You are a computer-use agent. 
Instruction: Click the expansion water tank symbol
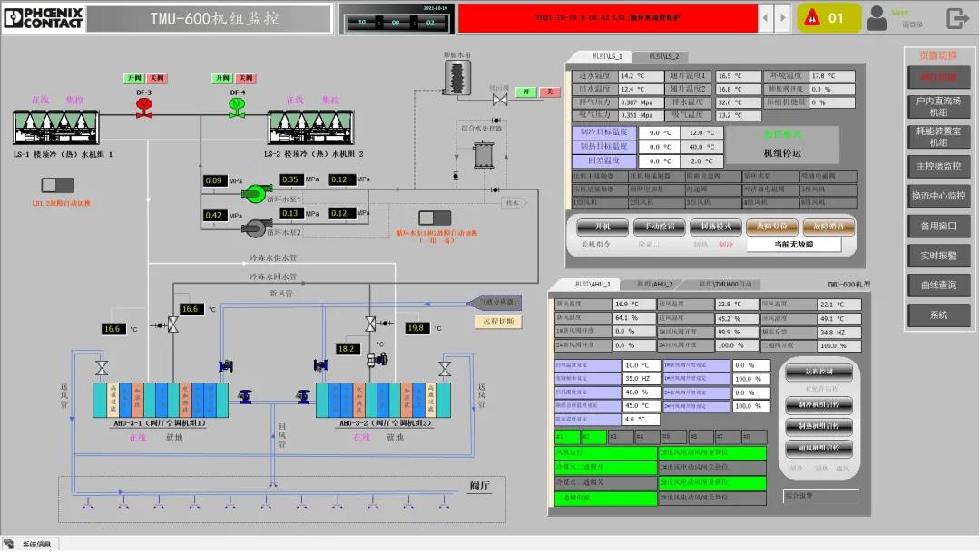(x=458, y=78)
